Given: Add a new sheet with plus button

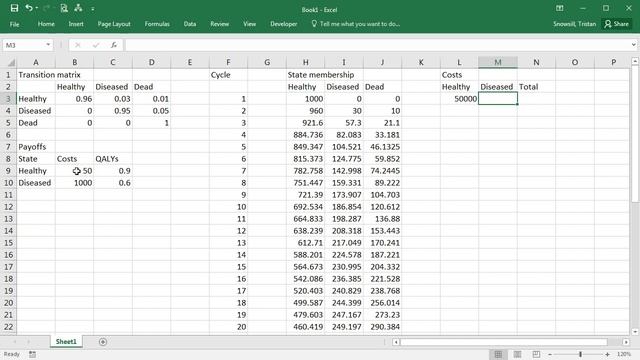Looking at the screenshot, I should 103,342.
